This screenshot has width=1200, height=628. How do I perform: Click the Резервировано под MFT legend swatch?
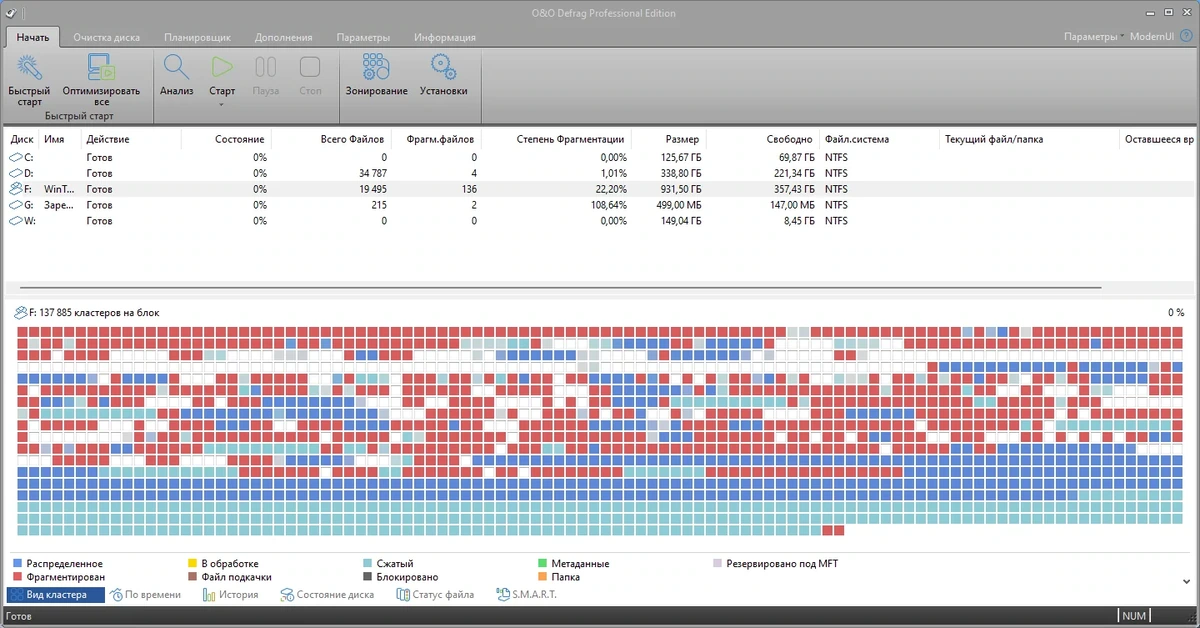[x=718, y=564]
